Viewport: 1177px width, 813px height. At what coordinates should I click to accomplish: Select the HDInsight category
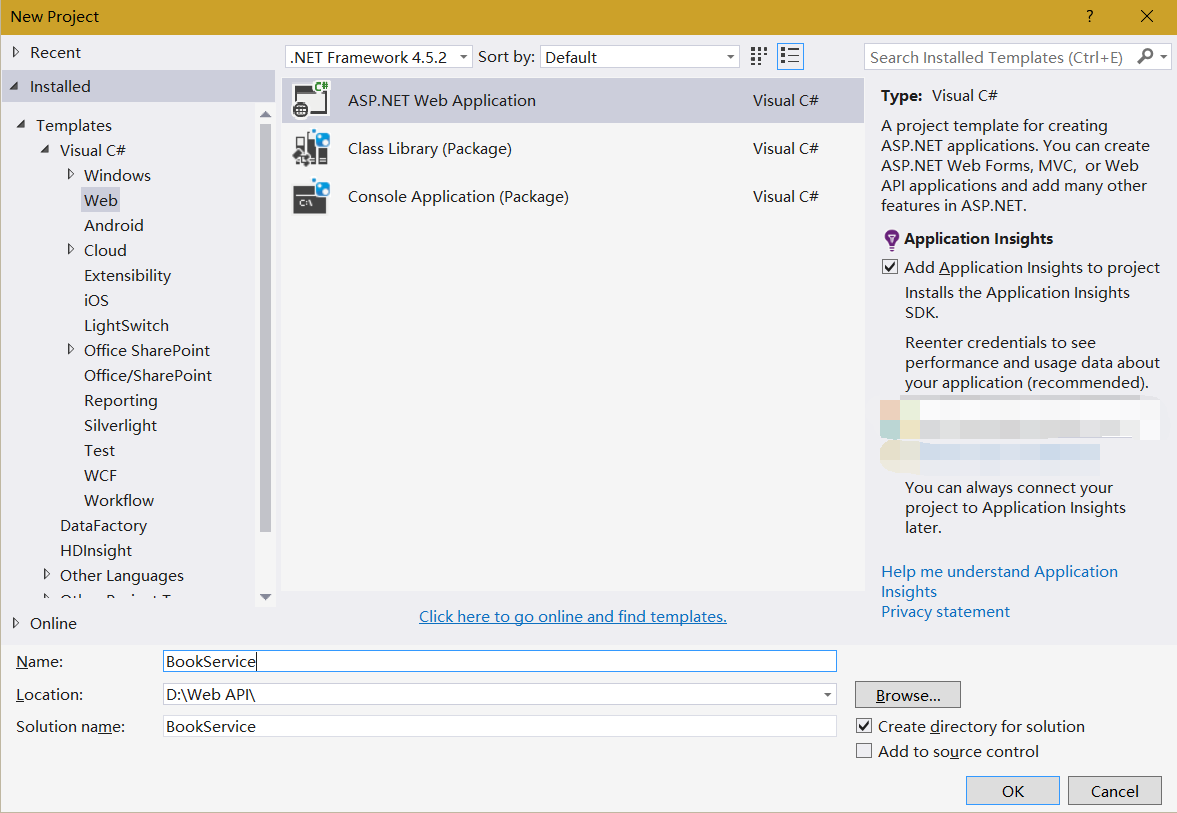coord(95,551)
